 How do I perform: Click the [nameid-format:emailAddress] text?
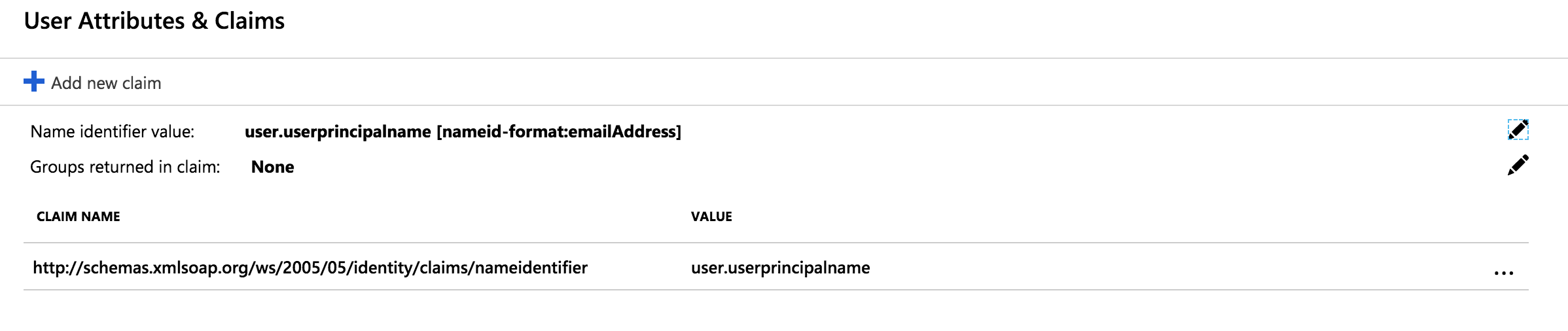pyautogui.click(x=559, y=131)
